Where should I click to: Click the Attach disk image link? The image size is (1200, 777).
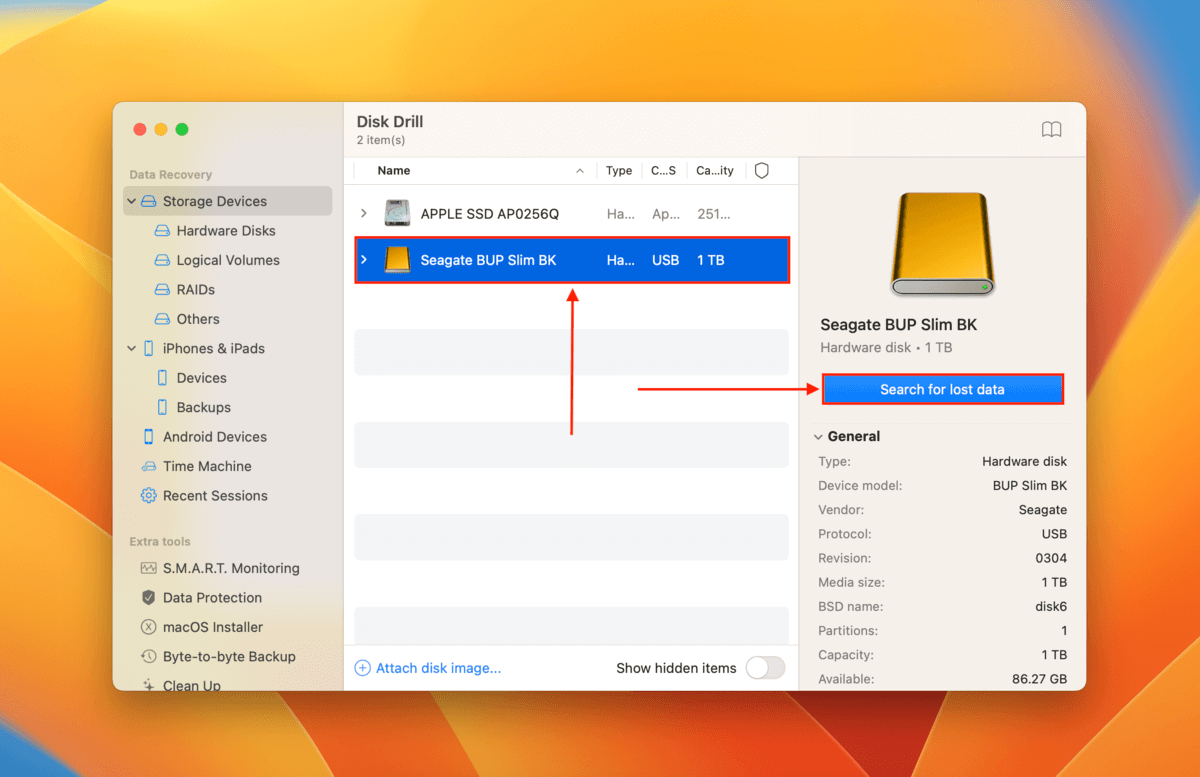point(438,668)
